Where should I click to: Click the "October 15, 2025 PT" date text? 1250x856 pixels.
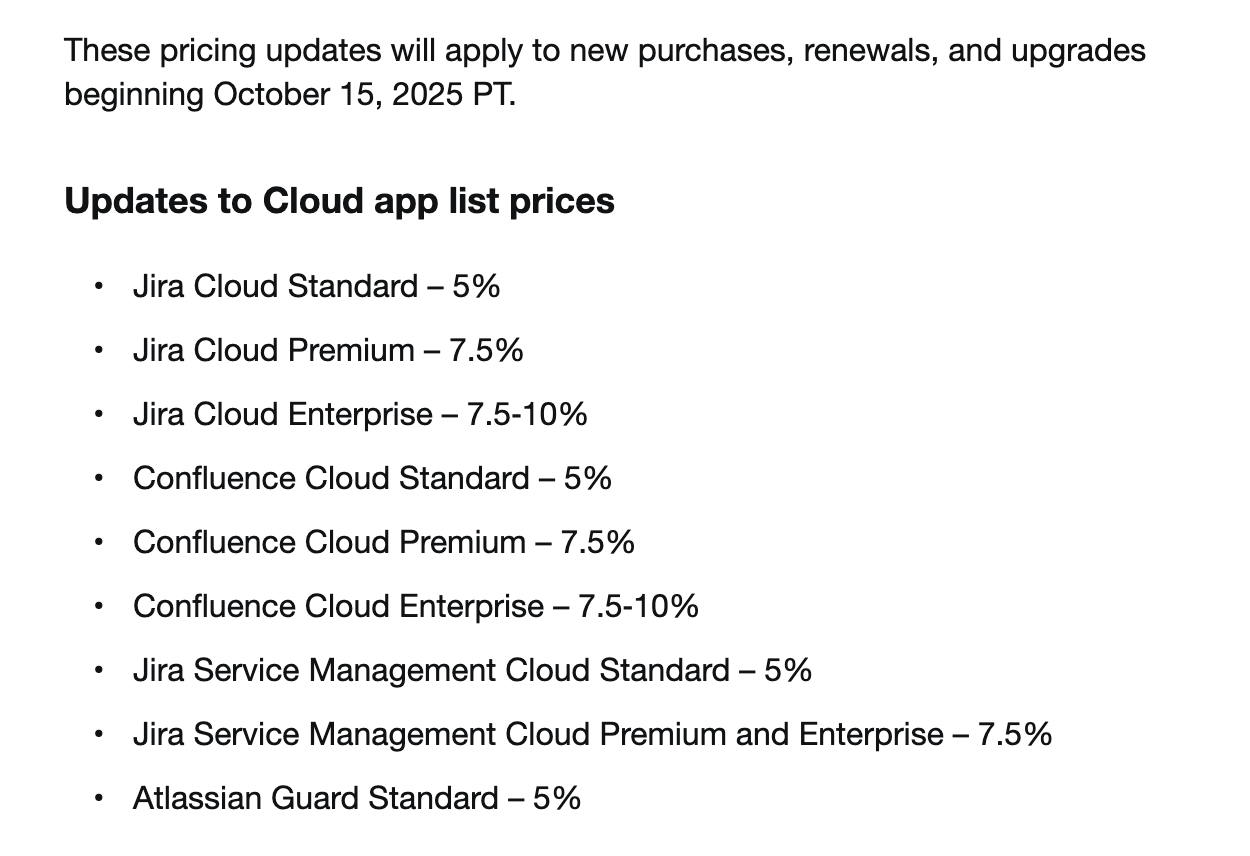coord(364,95)
